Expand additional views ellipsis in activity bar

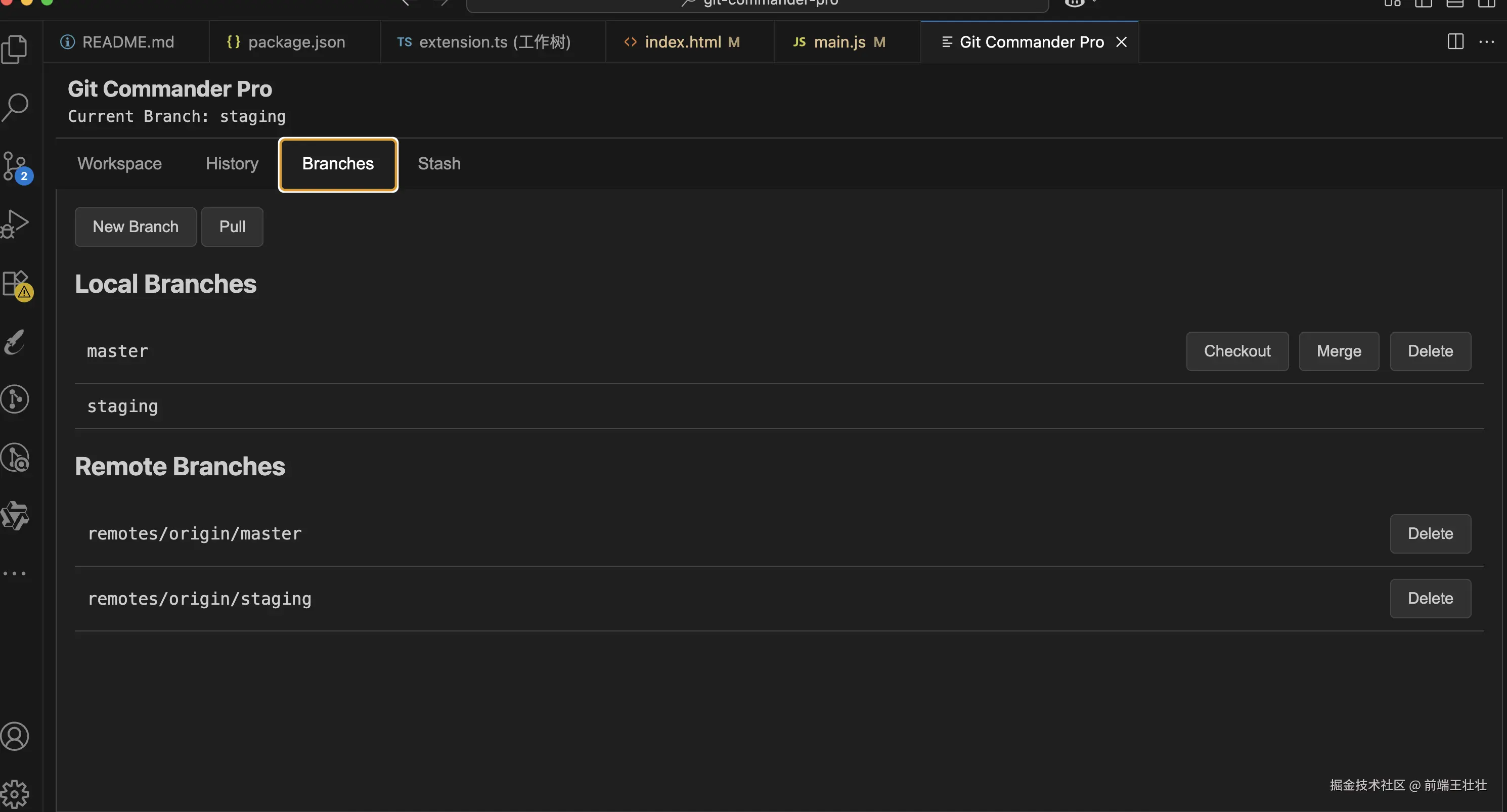[15, 573]
